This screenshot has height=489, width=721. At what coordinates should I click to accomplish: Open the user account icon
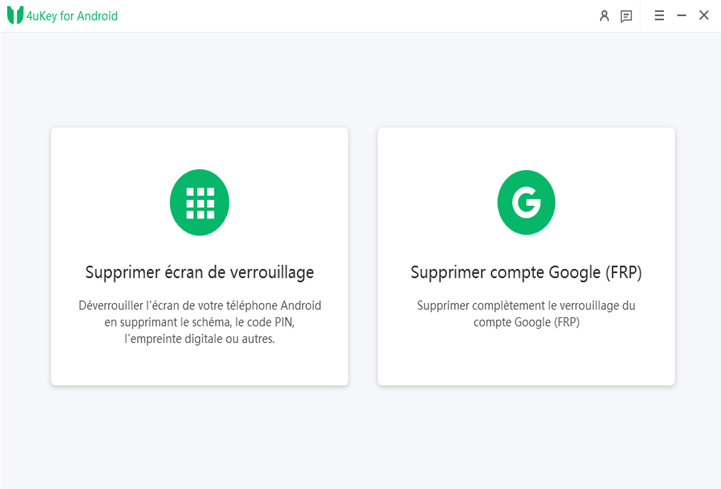(x=604, y=16)
